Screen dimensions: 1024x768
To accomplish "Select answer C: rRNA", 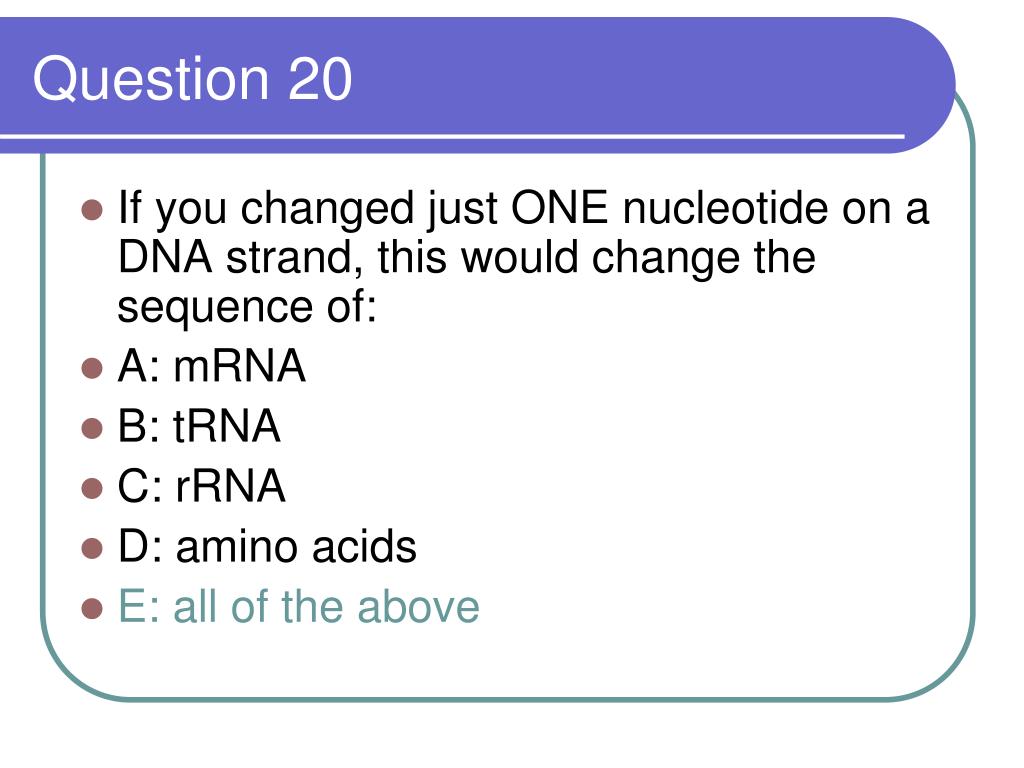I will click(201, 486).
